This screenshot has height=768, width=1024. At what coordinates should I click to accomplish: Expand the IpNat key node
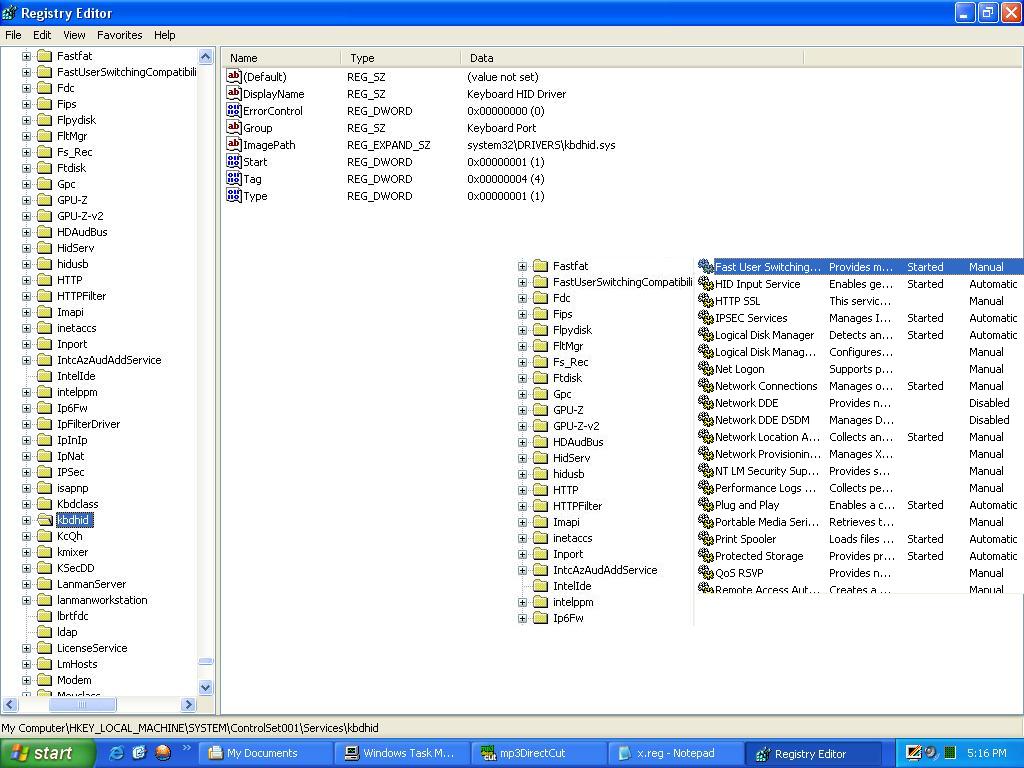(x=27, y=456)
